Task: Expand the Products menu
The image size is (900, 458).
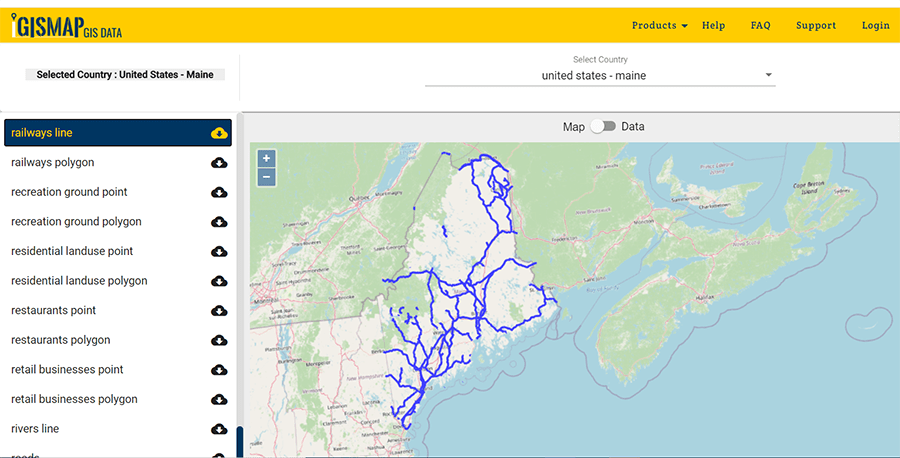Action: click(x=660, y=25)
